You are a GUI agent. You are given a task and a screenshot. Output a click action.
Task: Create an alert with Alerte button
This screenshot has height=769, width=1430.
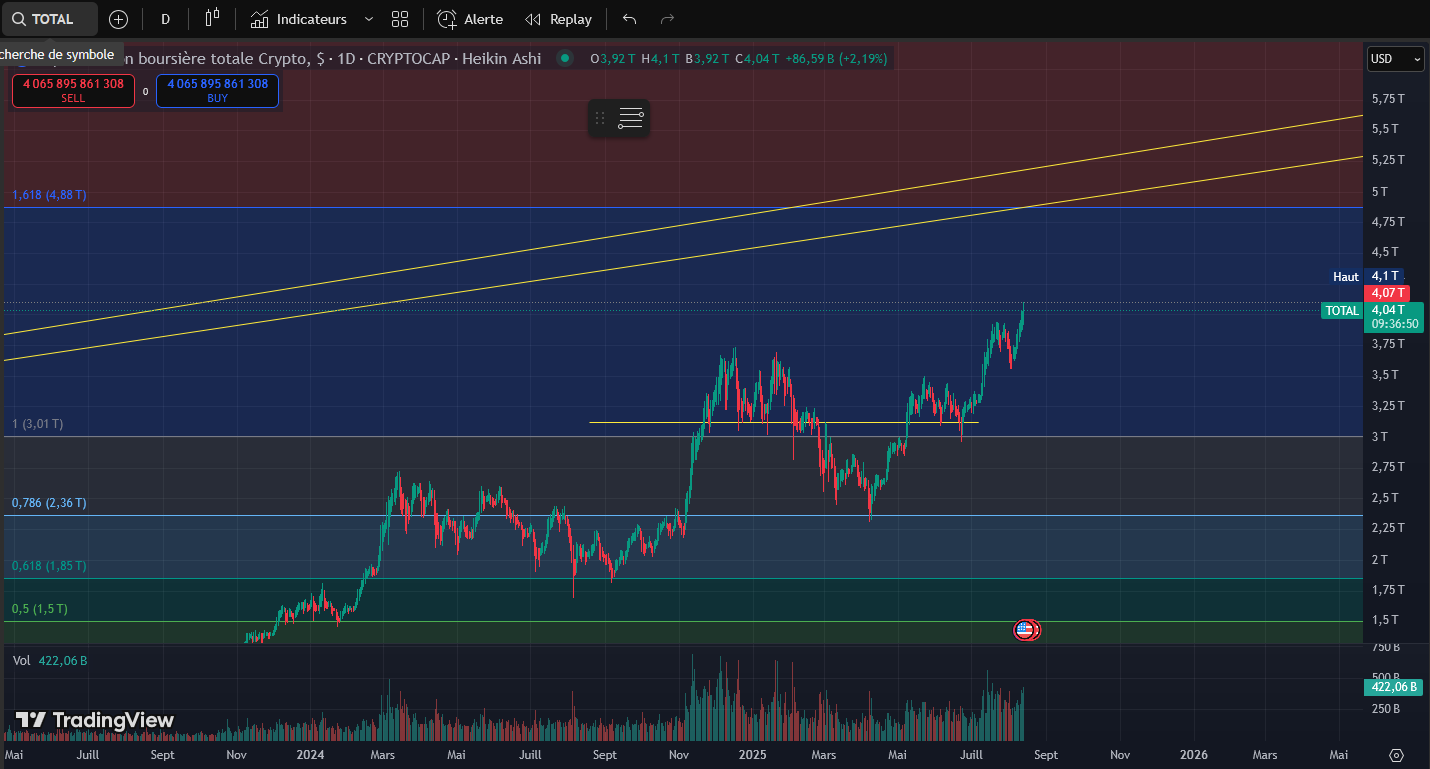pos(470,19)
